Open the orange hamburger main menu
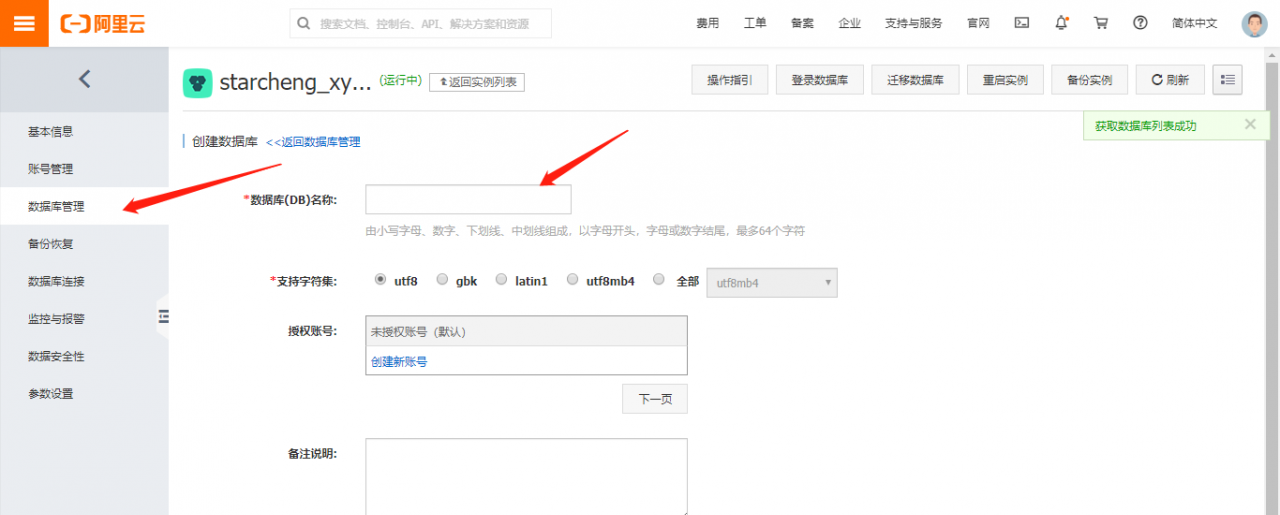The image size is (1280, 515). pos(24,23)
